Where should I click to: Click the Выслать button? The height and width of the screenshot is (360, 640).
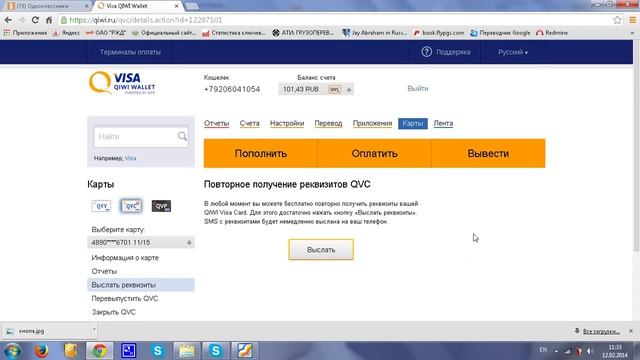click(x=321, y=249)
